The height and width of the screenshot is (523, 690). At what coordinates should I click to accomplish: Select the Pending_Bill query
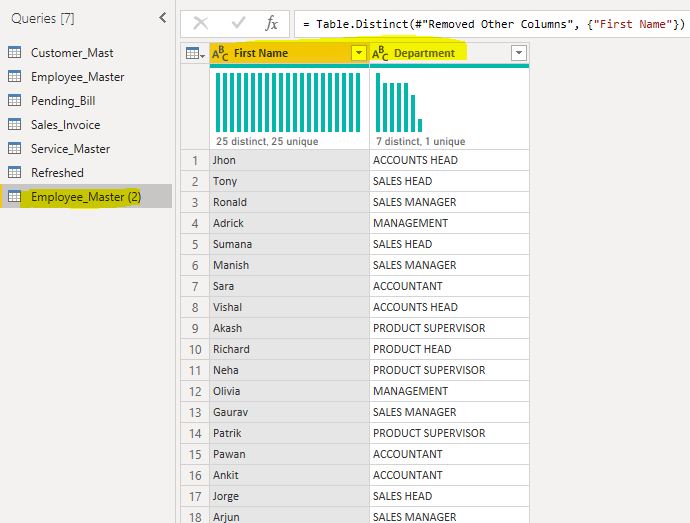click(86, 101)
